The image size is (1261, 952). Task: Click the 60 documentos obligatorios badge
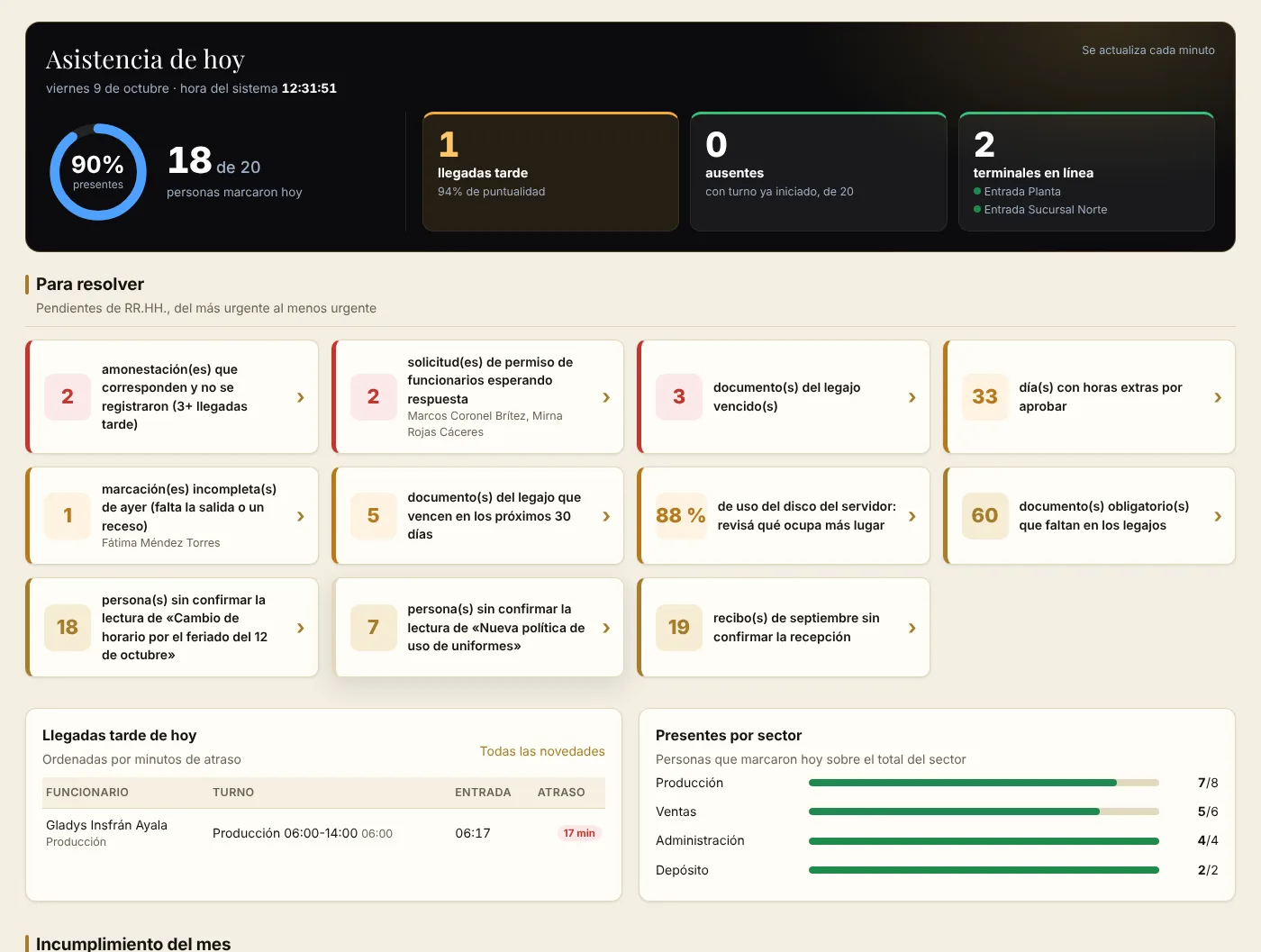(984, 516)
